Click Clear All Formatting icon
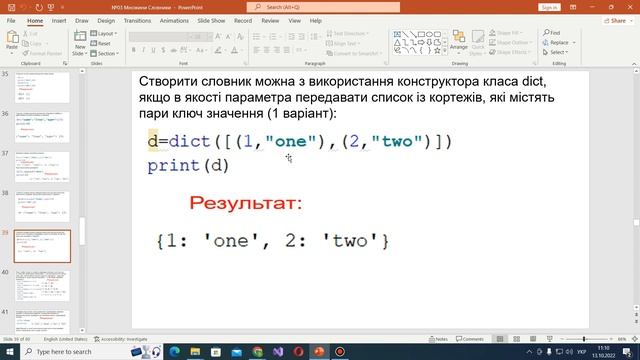The width and height of the screenshot is (640, 360). click(x=240, y=37)
